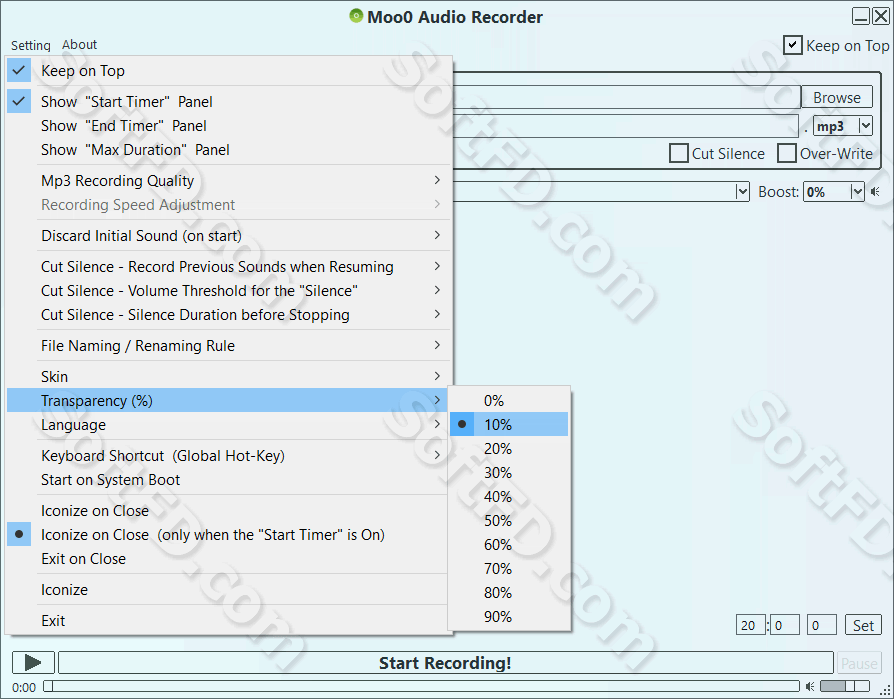Image resolution: width=894 pixels, height=699 pixels.
Task: Select Iconize from the Setting menu
Action: [229, 590]
